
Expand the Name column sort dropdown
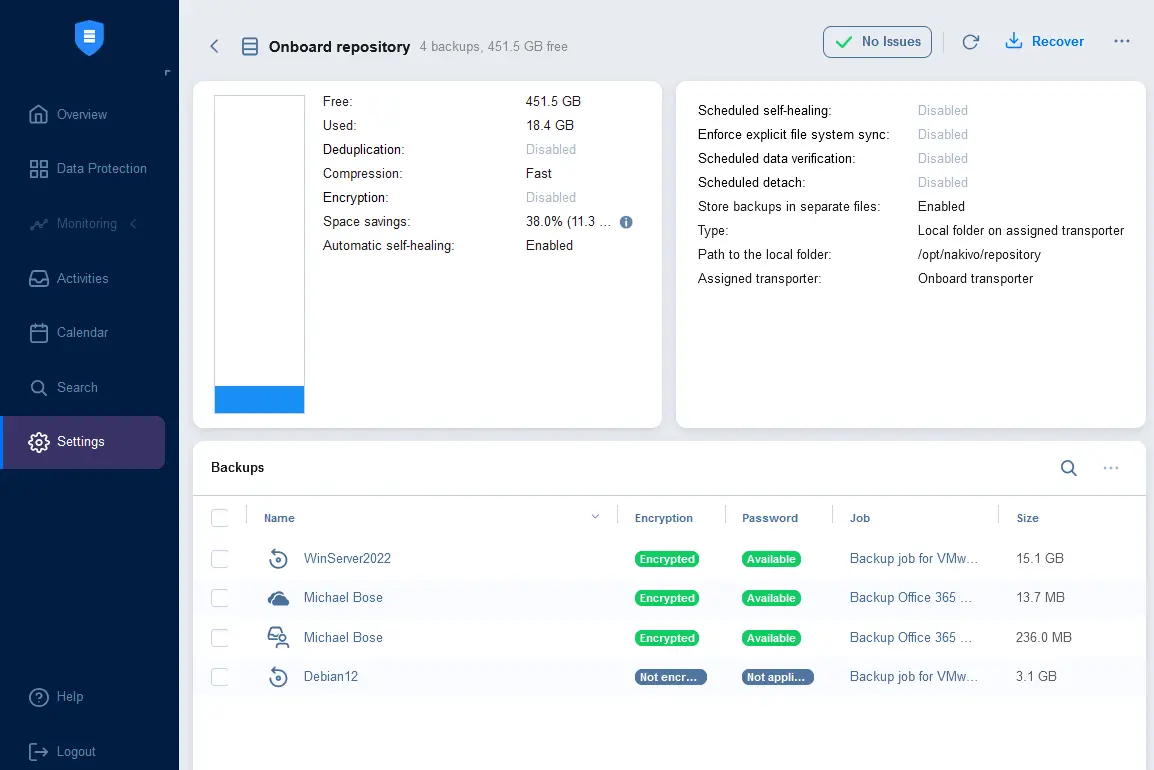point(595,517)
